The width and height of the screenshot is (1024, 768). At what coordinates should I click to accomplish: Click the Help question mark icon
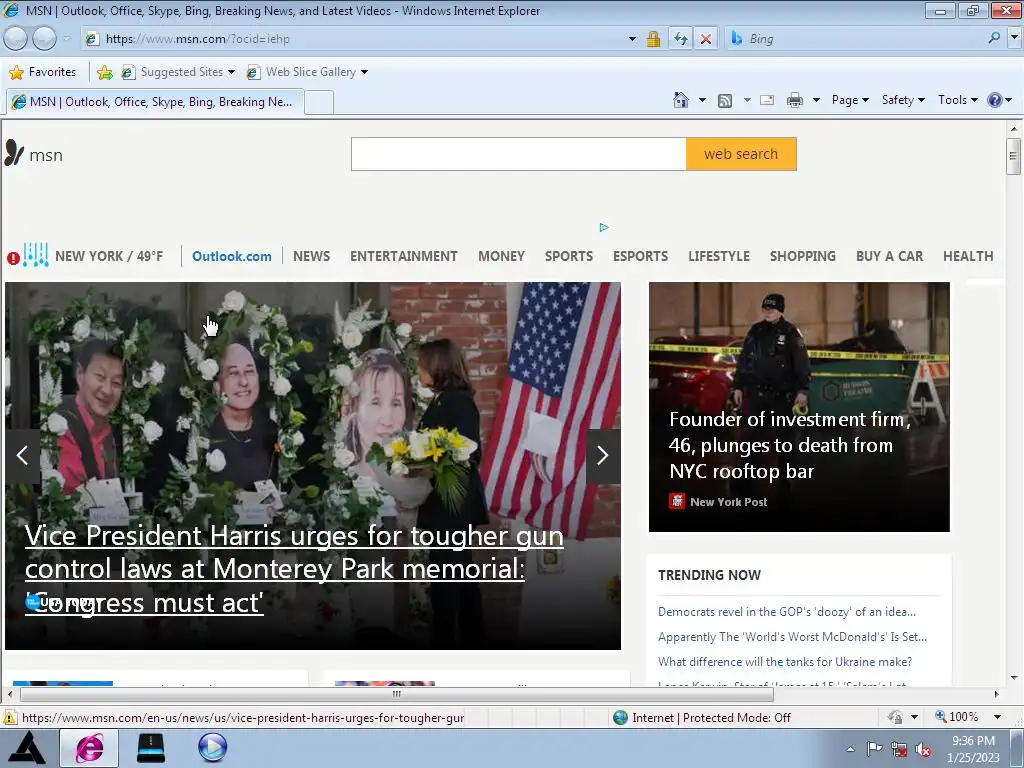pyautogui.click(x=995, y=100)
